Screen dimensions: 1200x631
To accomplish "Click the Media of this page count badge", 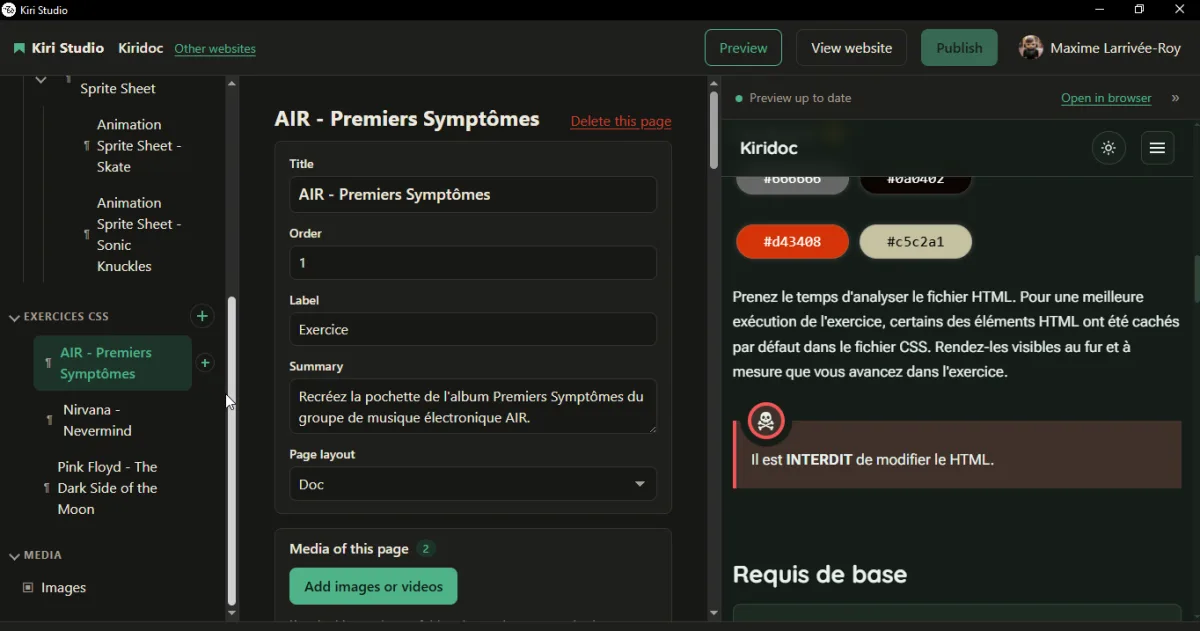I will click(x=427, y=549).
